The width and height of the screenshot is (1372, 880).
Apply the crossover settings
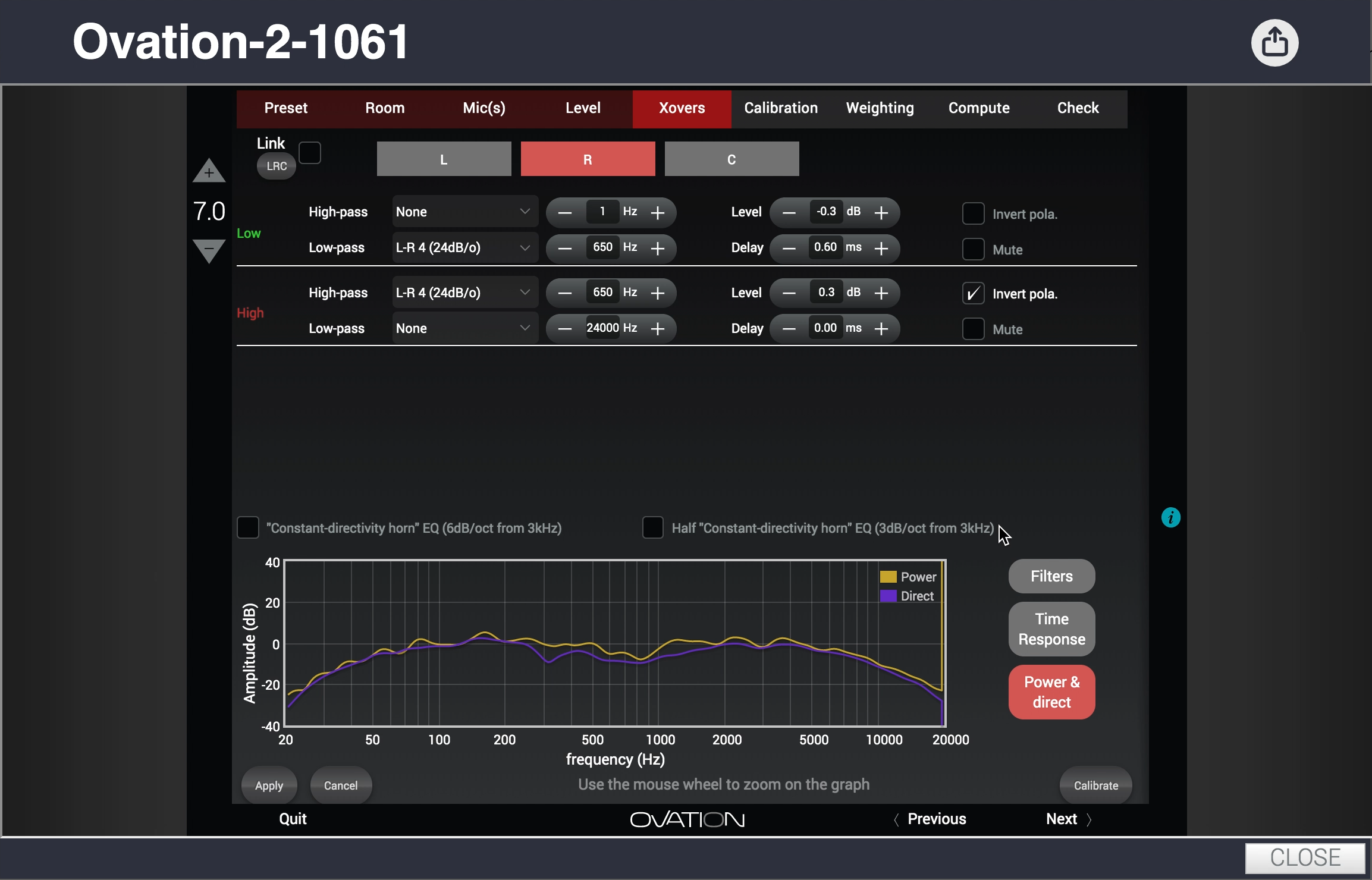point(269,785)
